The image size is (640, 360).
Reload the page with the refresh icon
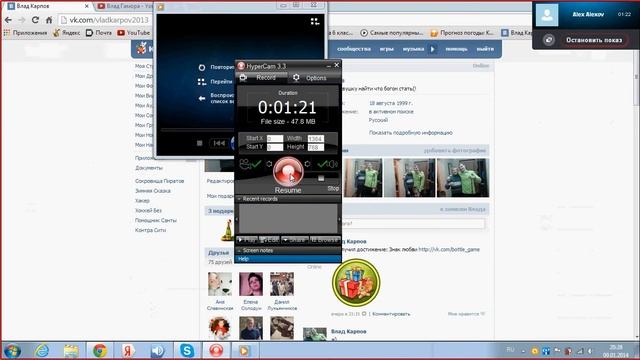point(35,20)
